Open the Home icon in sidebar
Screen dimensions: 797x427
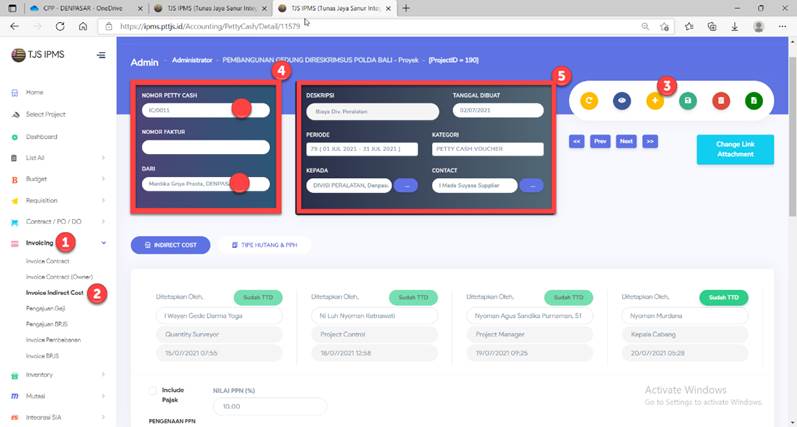15,92
